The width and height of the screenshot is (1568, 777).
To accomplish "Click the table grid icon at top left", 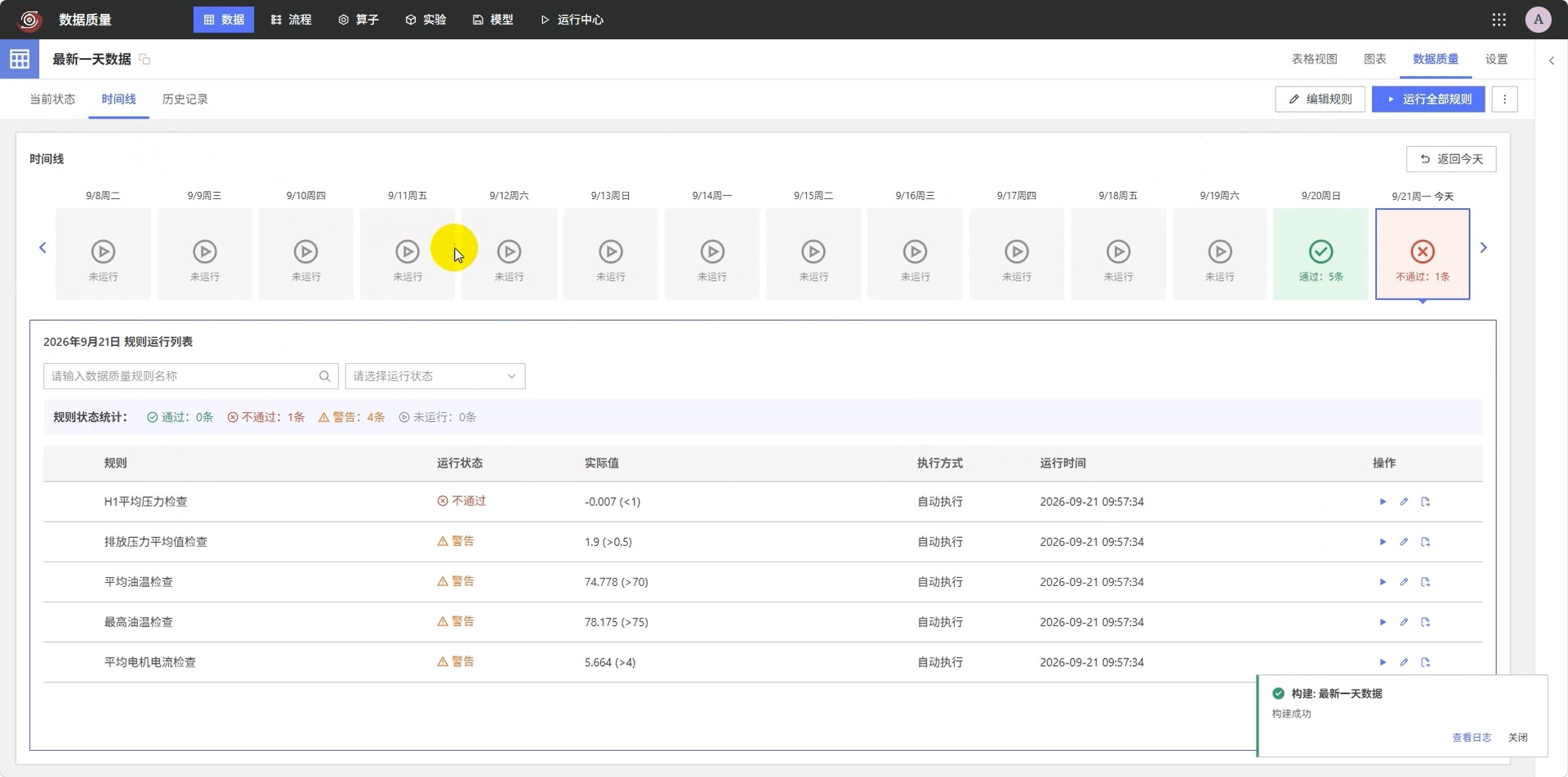I will 20,59.
